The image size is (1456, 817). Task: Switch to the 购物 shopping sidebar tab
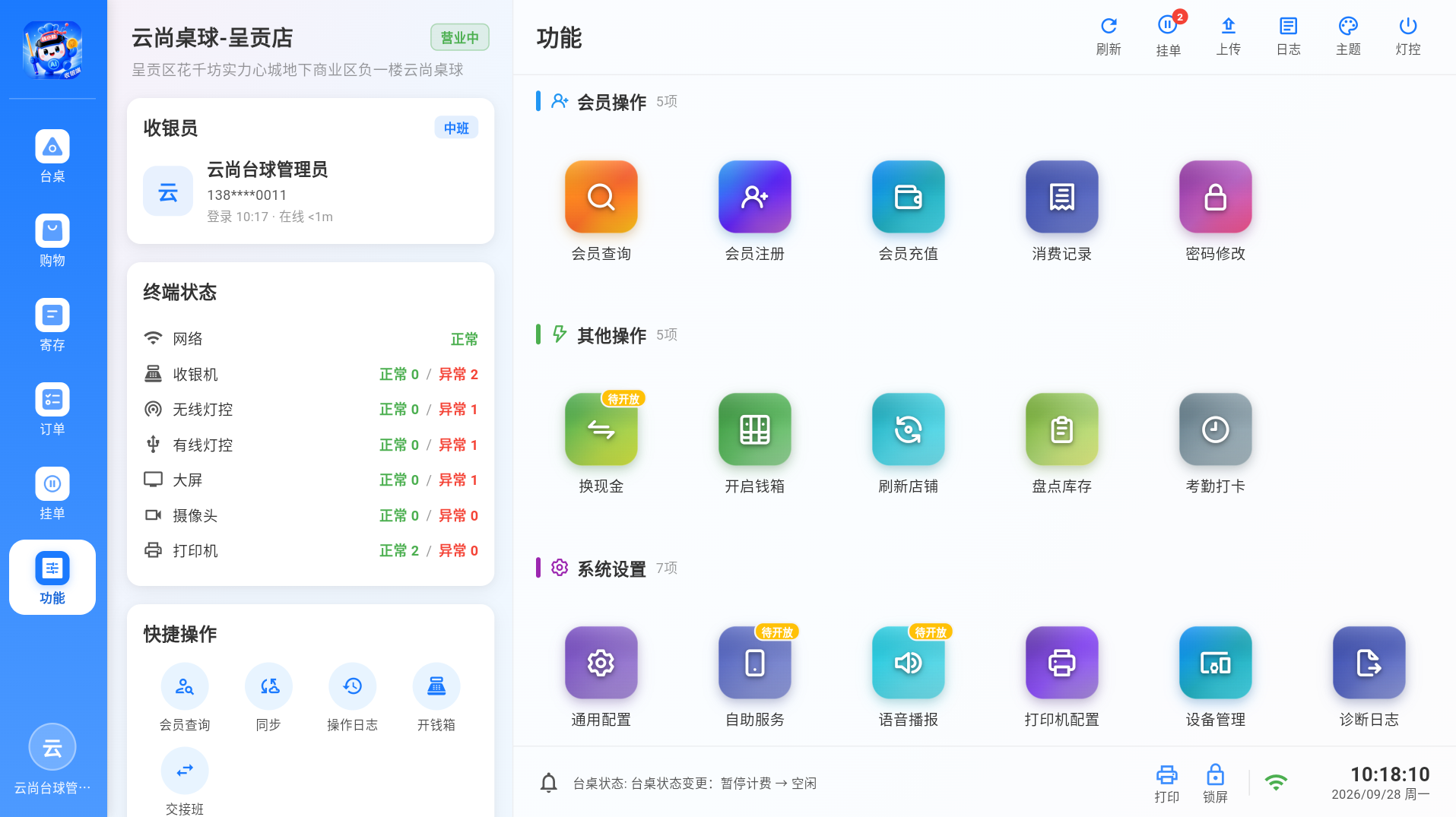point(52,240)
